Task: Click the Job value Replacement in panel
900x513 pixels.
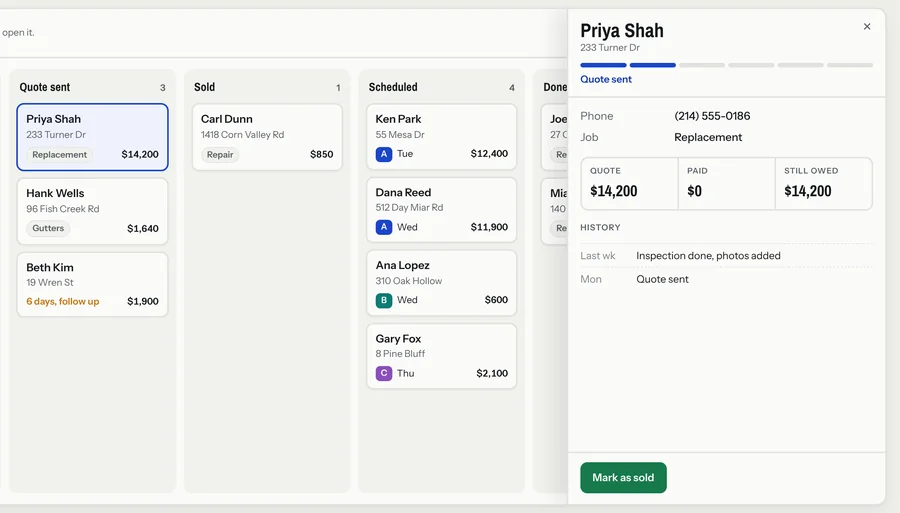Action: [708, 137]
